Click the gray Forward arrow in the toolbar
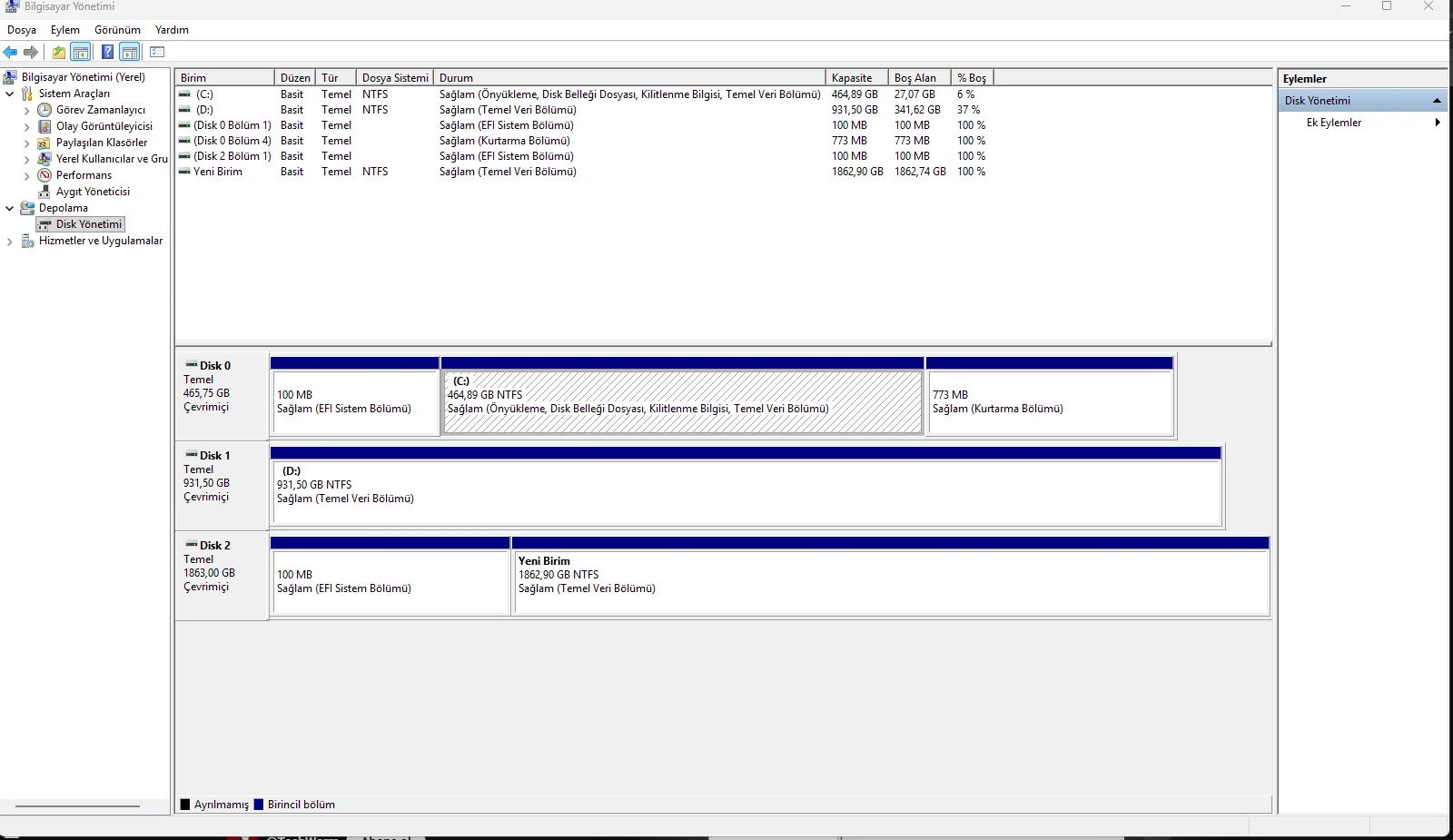The height and width of the screenshot is (840, 1453). [31, 53]
